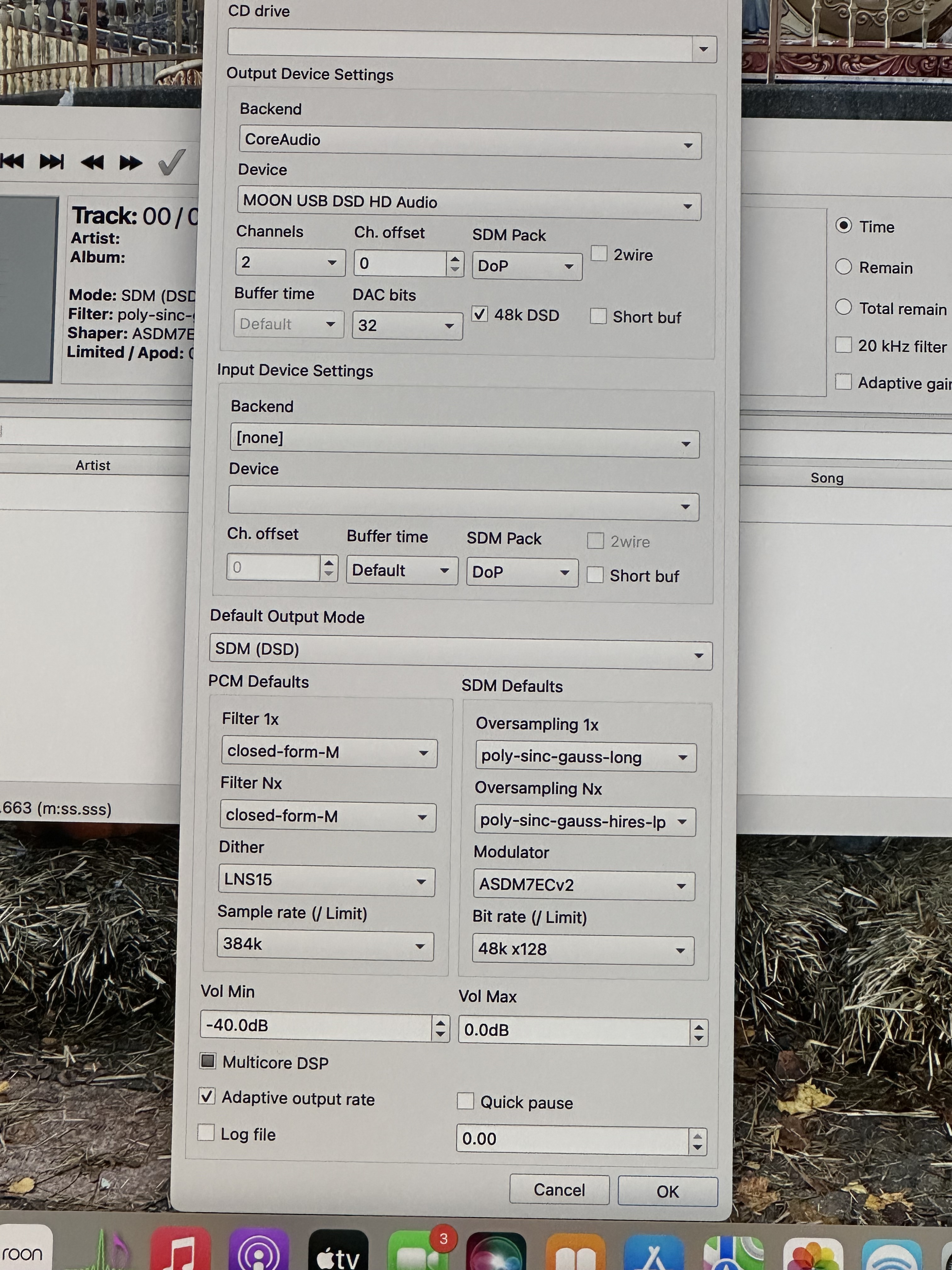Screen dimensions: 952x1270
Task: Enable the Log file checkbox
Action: pos(206,1132)
